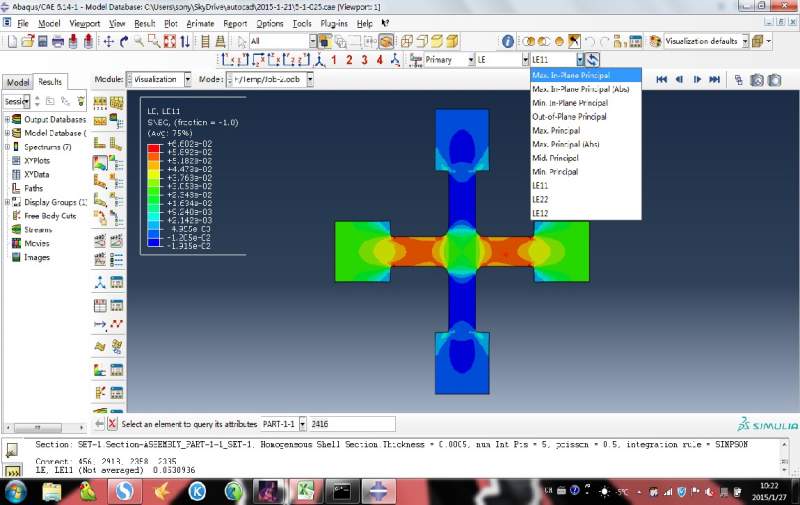800x505 pixels.
Task: Click the Next frame playback arrow
Action: click(x=696, y=79)
